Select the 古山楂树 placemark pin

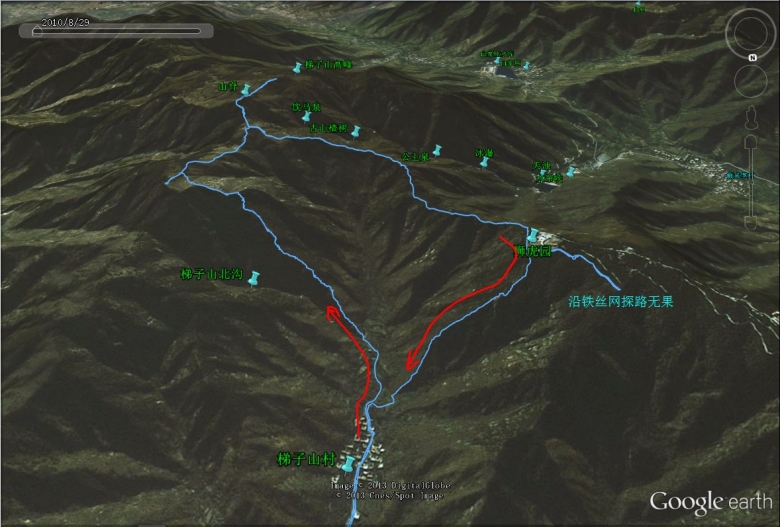tap(356, 131)
